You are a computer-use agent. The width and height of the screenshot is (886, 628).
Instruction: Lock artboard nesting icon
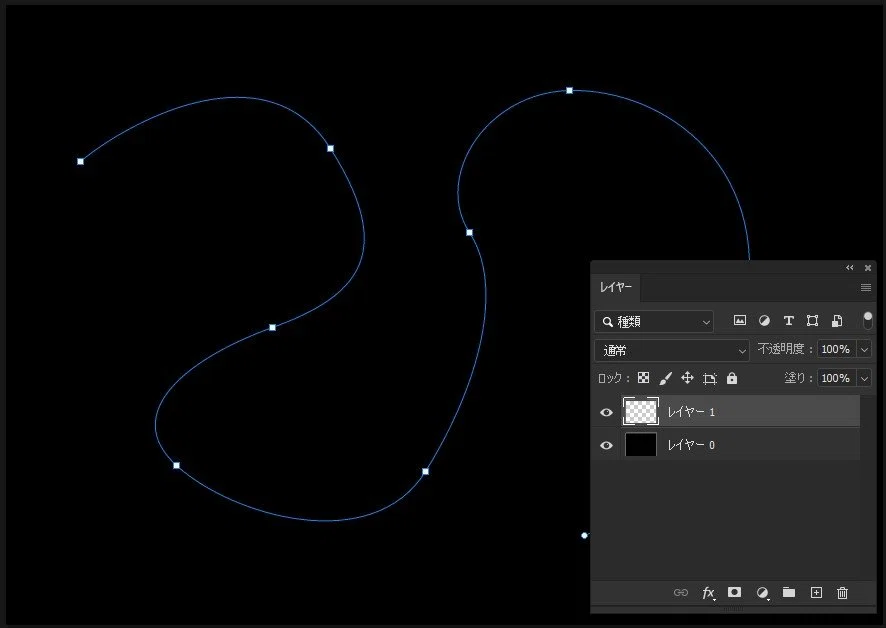click(x=710, y=378)
